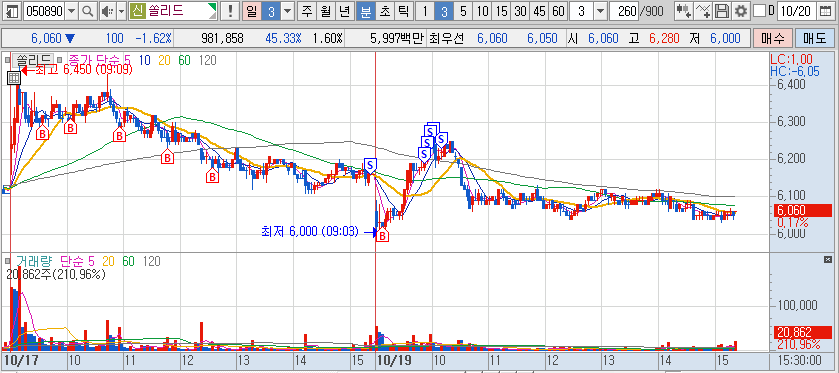Open the calendar date picker icon
This screenshot has height=373, width=839.
[x=826, y=11]
